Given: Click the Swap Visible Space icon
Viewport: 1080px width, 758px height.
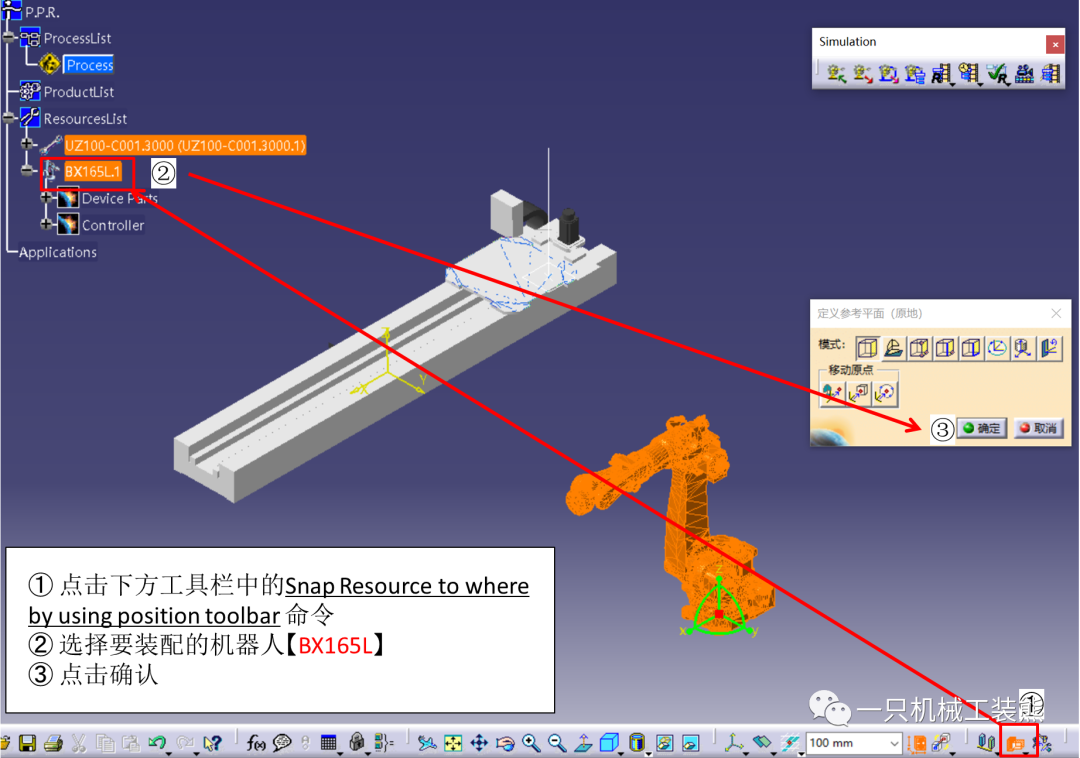Looking at the screenshot, I should [x=690, y=743].
